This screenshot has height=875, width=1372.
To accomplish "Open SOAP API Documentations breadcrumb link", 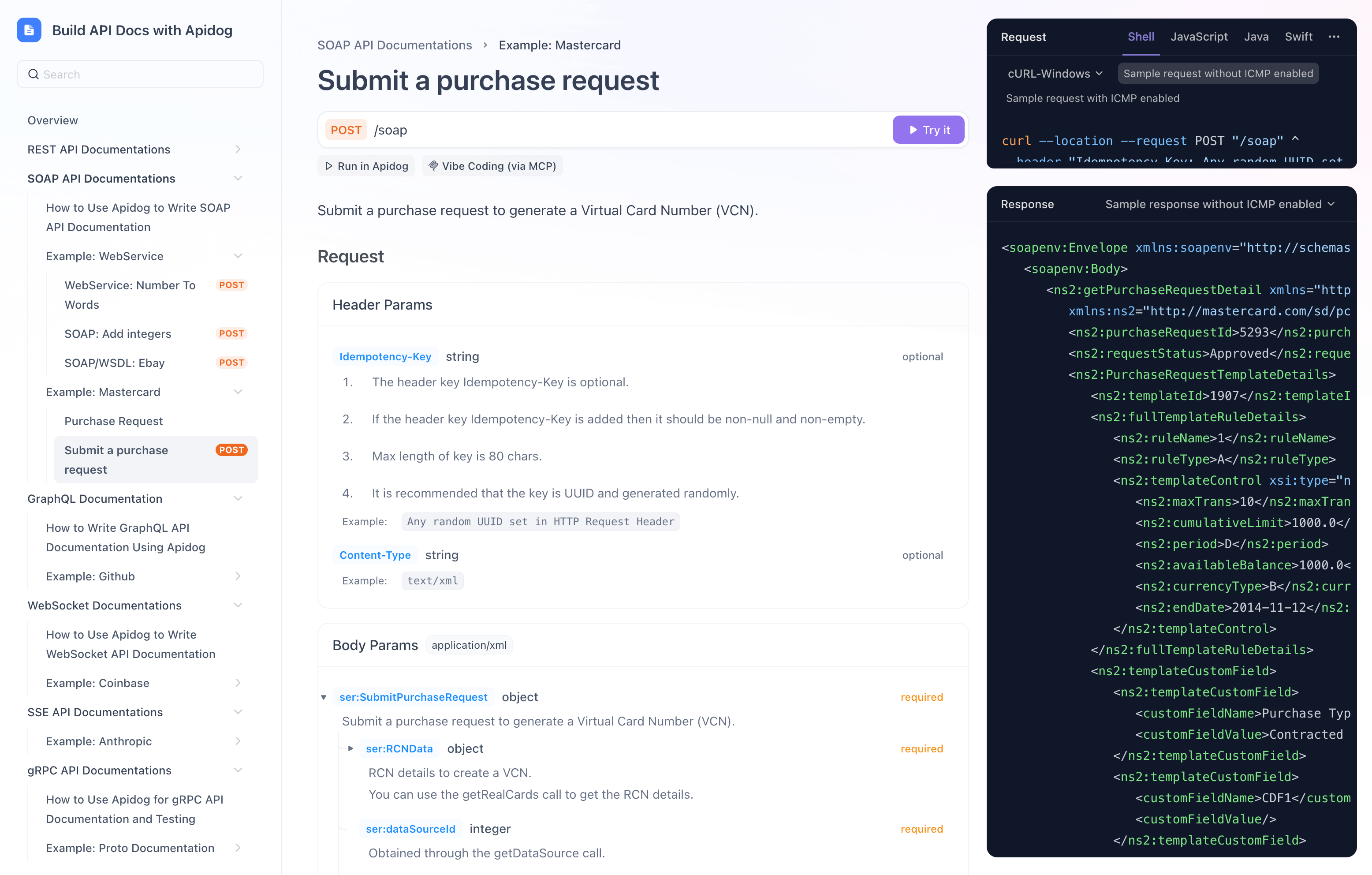I will click(394, 45).
